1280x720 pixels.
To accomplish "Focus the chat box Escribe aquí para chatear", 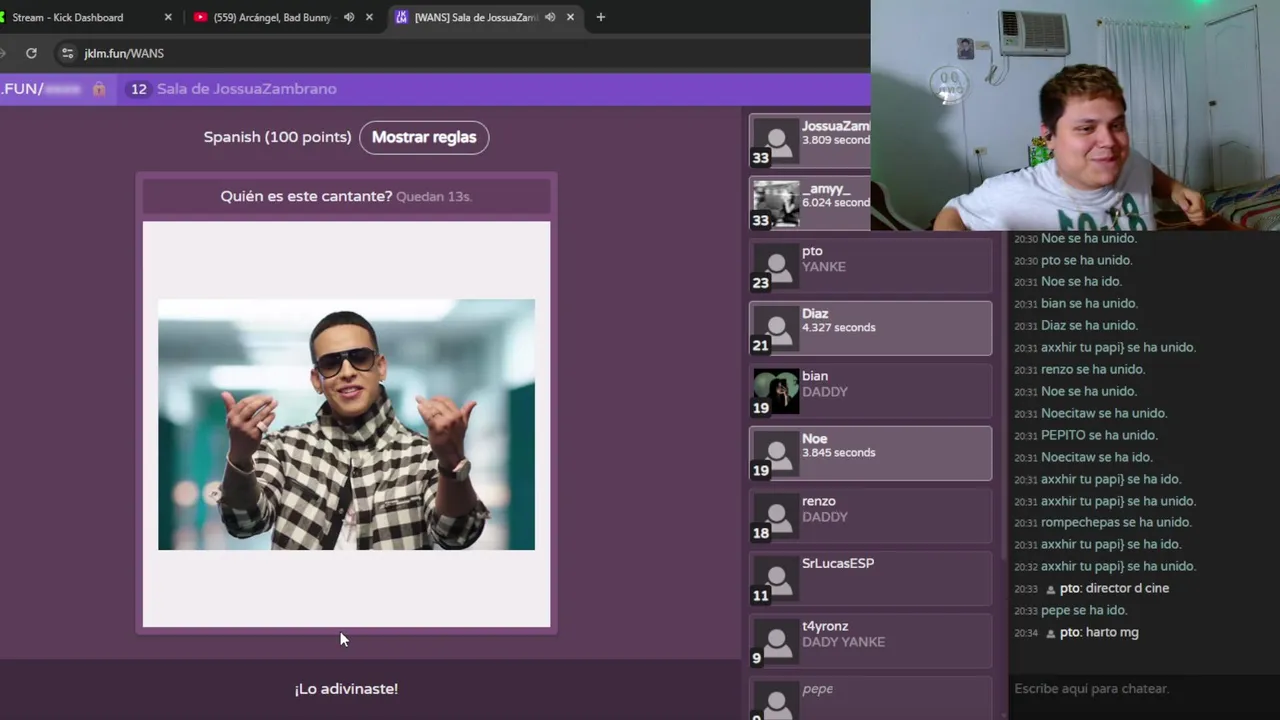I will pyautogui.click(x=1144, y=689).
